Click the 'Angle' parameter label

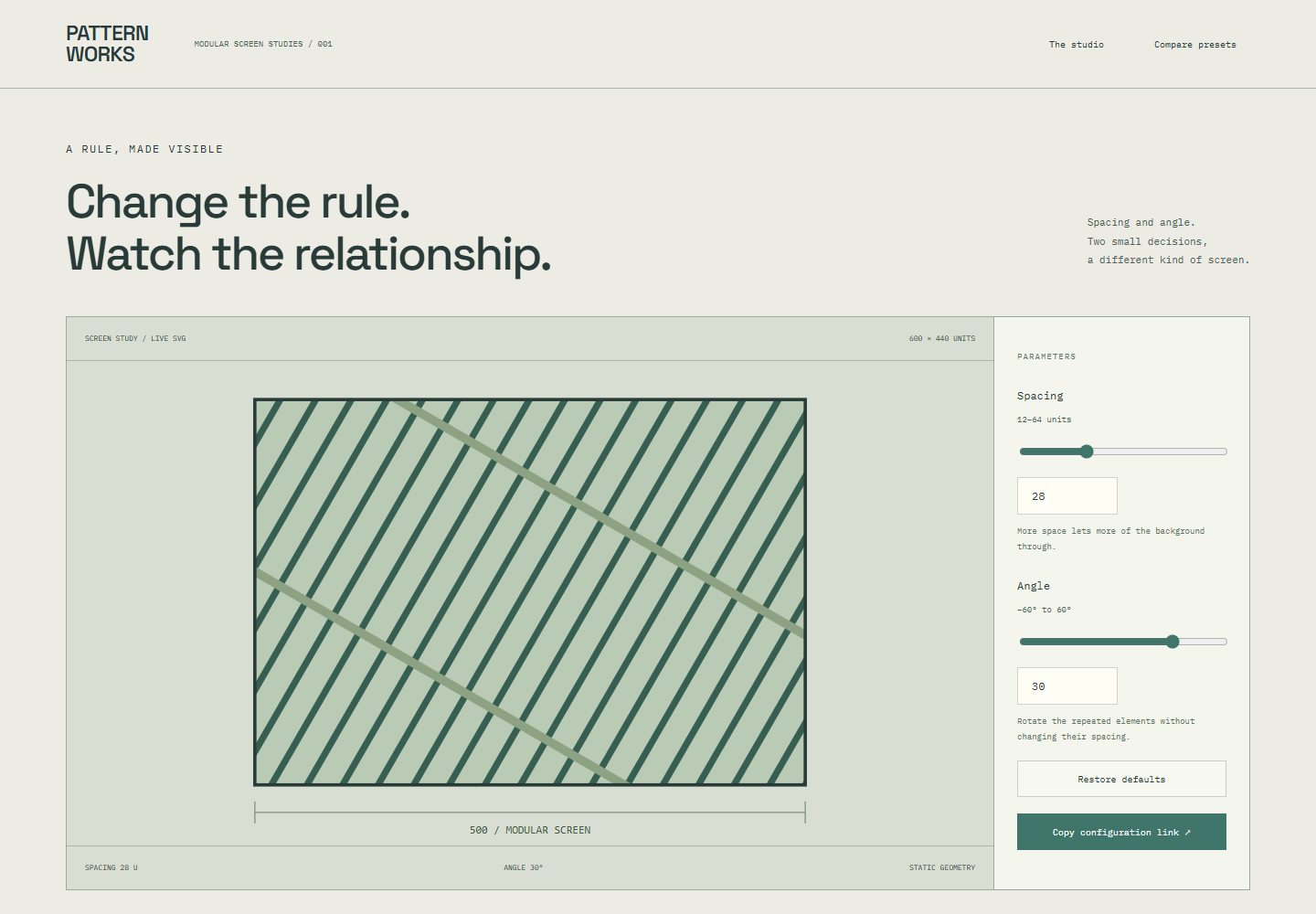(1034, 586)
